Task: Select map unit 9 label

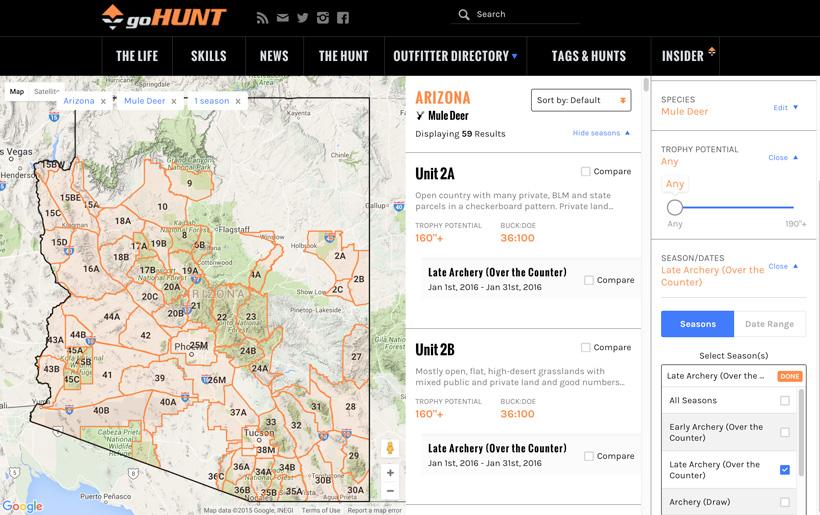Action: click(189, 183)
